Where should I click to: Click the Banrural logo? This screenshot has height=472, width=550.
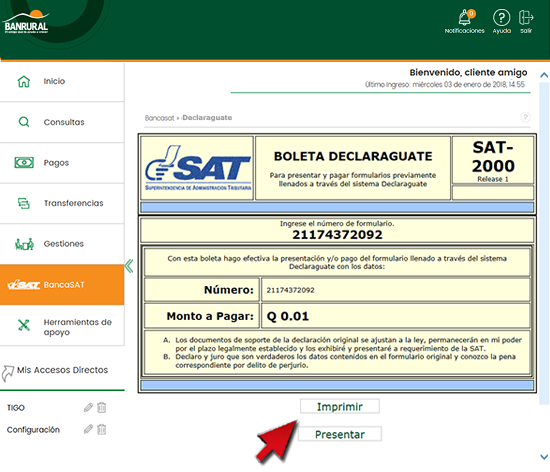(x=26, y=22)
